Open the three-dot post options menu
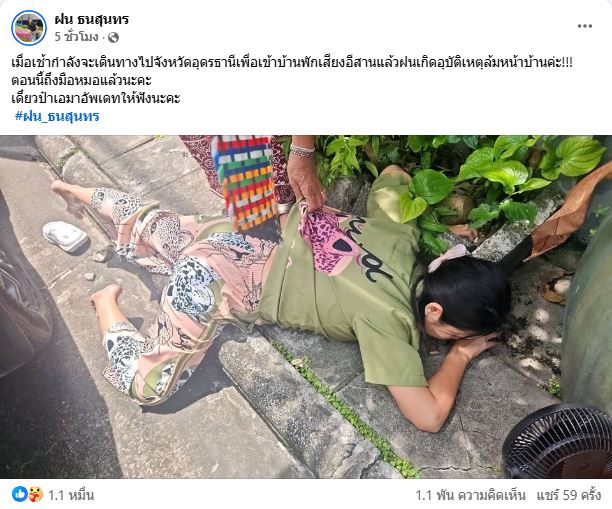 tap(585, 26)
